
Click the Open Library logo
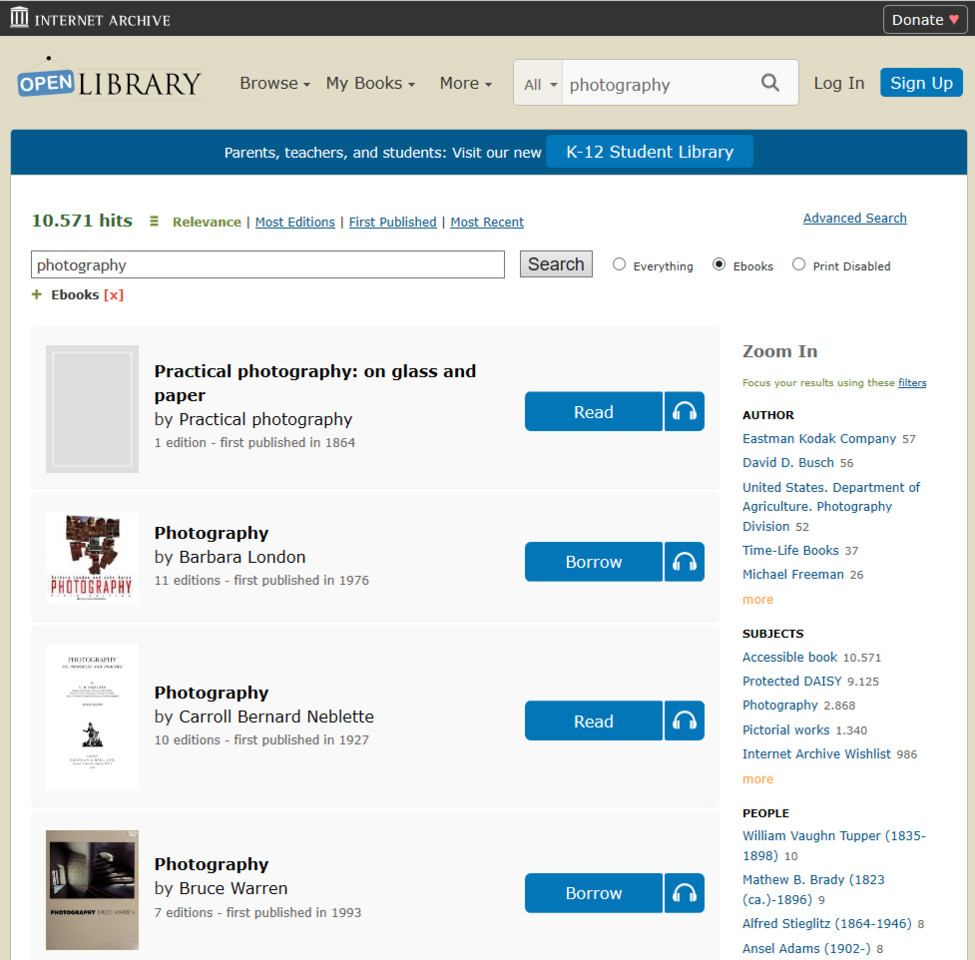click(x=106, y=83)
